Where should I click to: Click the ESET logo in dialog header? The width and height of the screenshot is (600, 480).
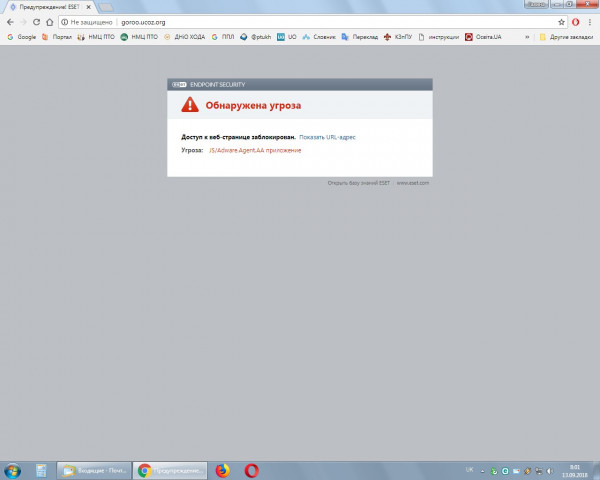coord(179,85)
